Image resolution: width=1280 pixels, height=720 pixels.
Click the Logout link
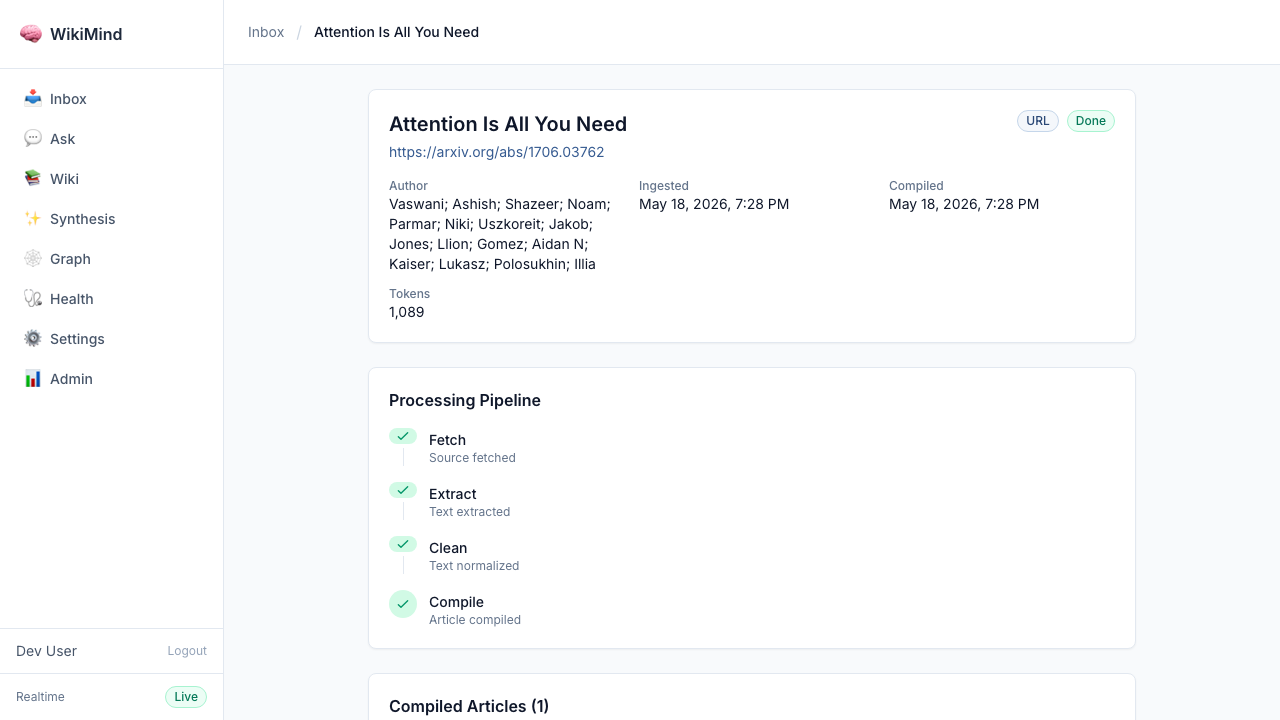click(x=187, y=651)
